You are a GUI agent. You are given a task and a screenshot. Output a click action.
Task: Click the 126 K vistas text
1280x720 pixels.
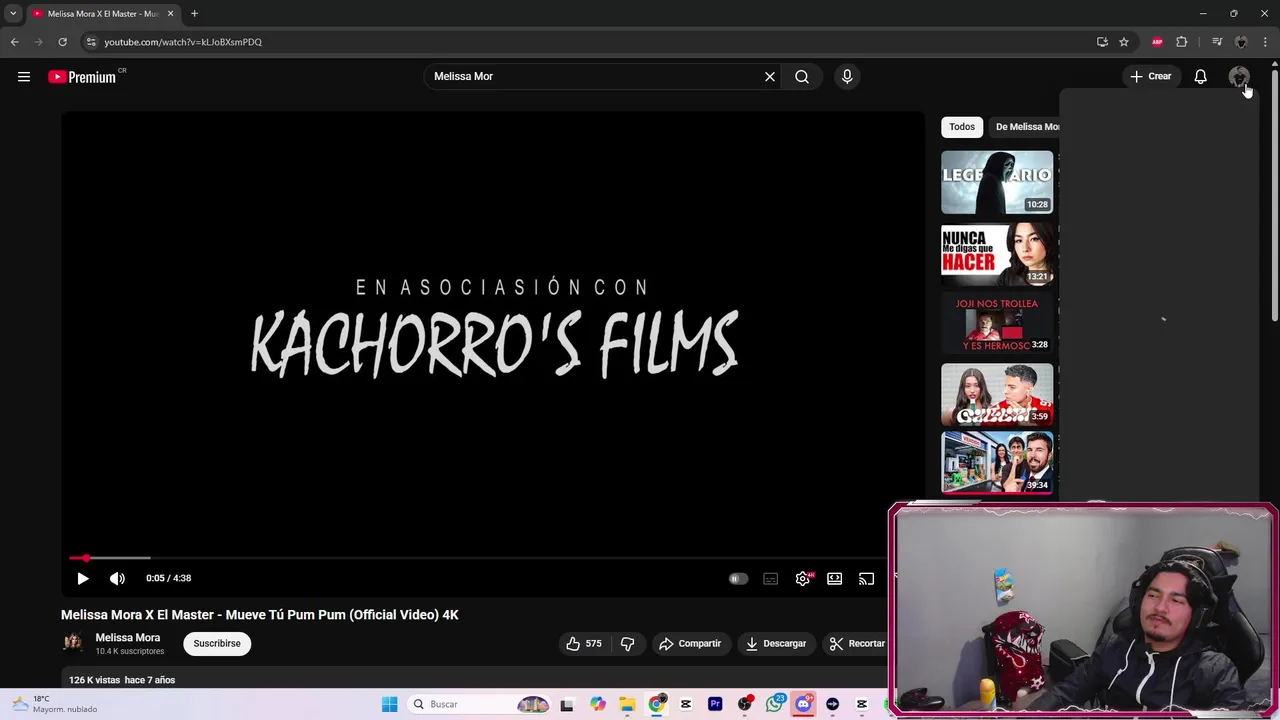pyautogui.click(x=94, y=680)
